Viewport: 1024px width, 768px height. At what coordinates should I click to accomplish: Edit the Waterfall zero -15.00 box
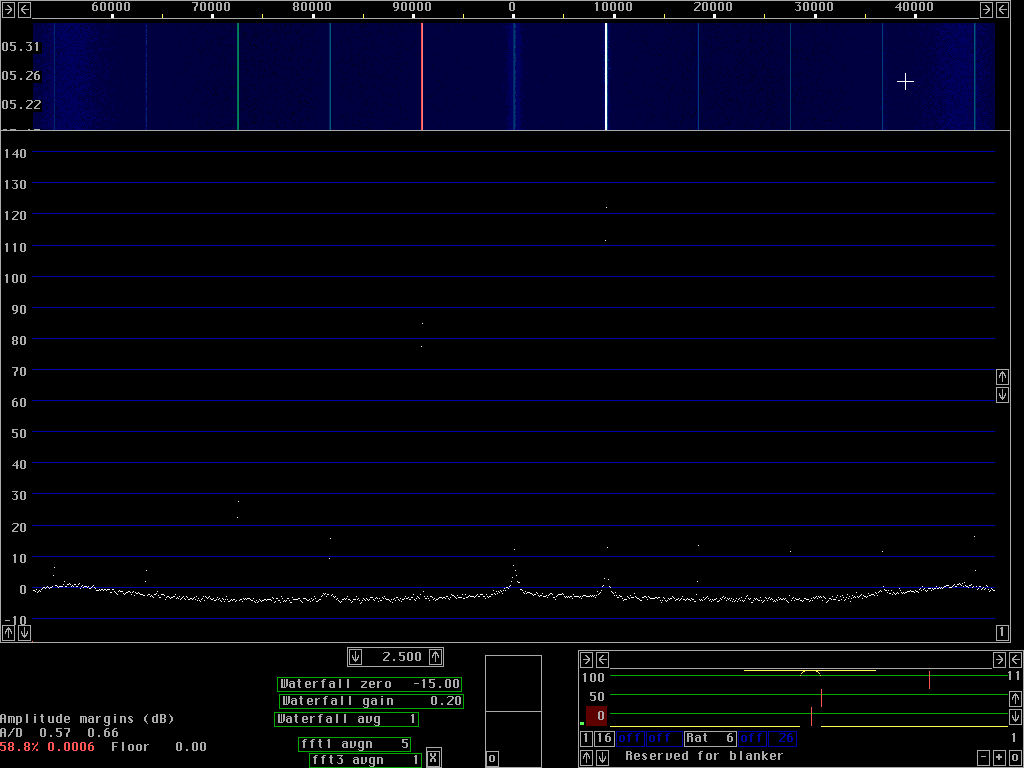pyautogui.click(x=370, y=684)
